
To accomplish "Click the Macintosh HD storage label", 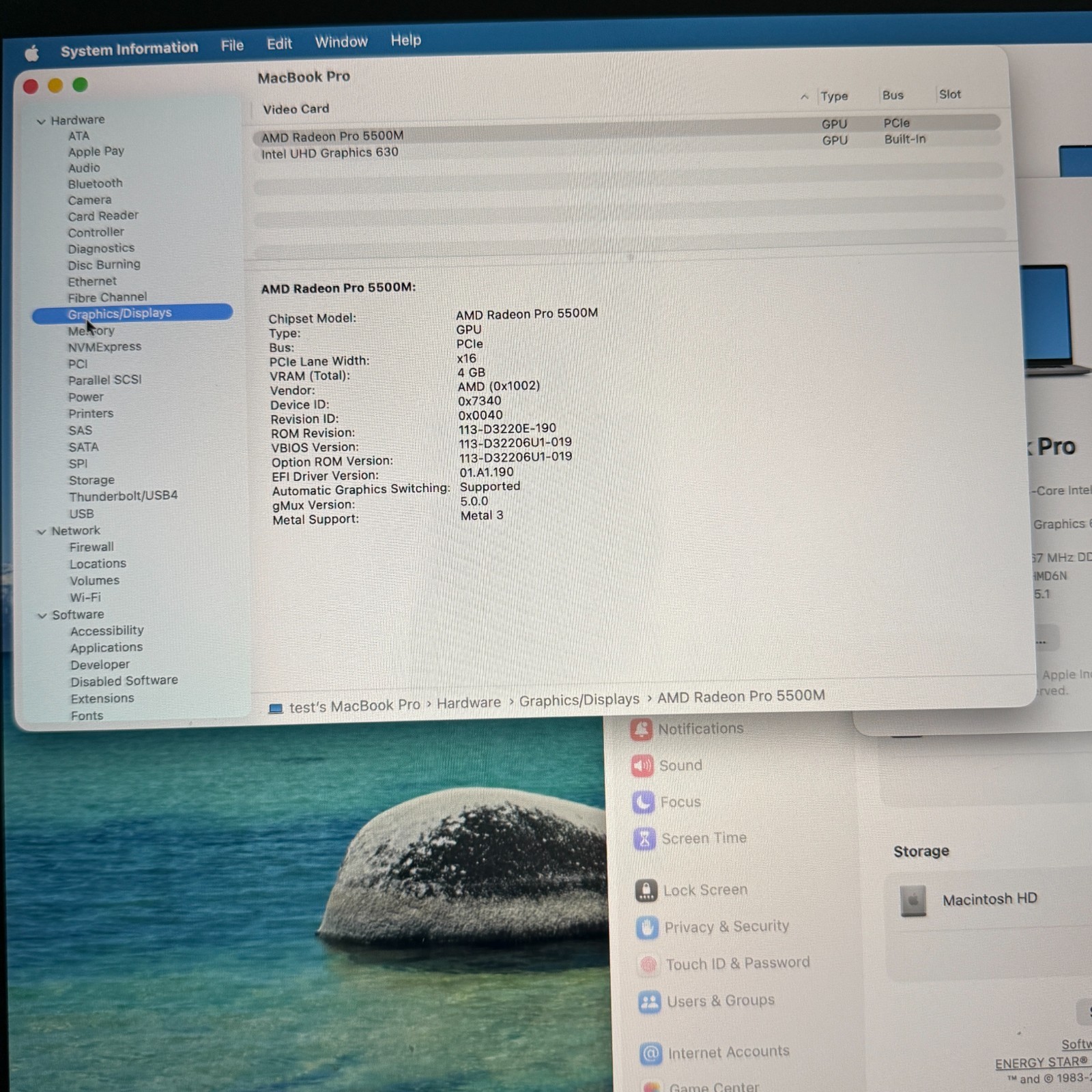I will click(990, 900).
